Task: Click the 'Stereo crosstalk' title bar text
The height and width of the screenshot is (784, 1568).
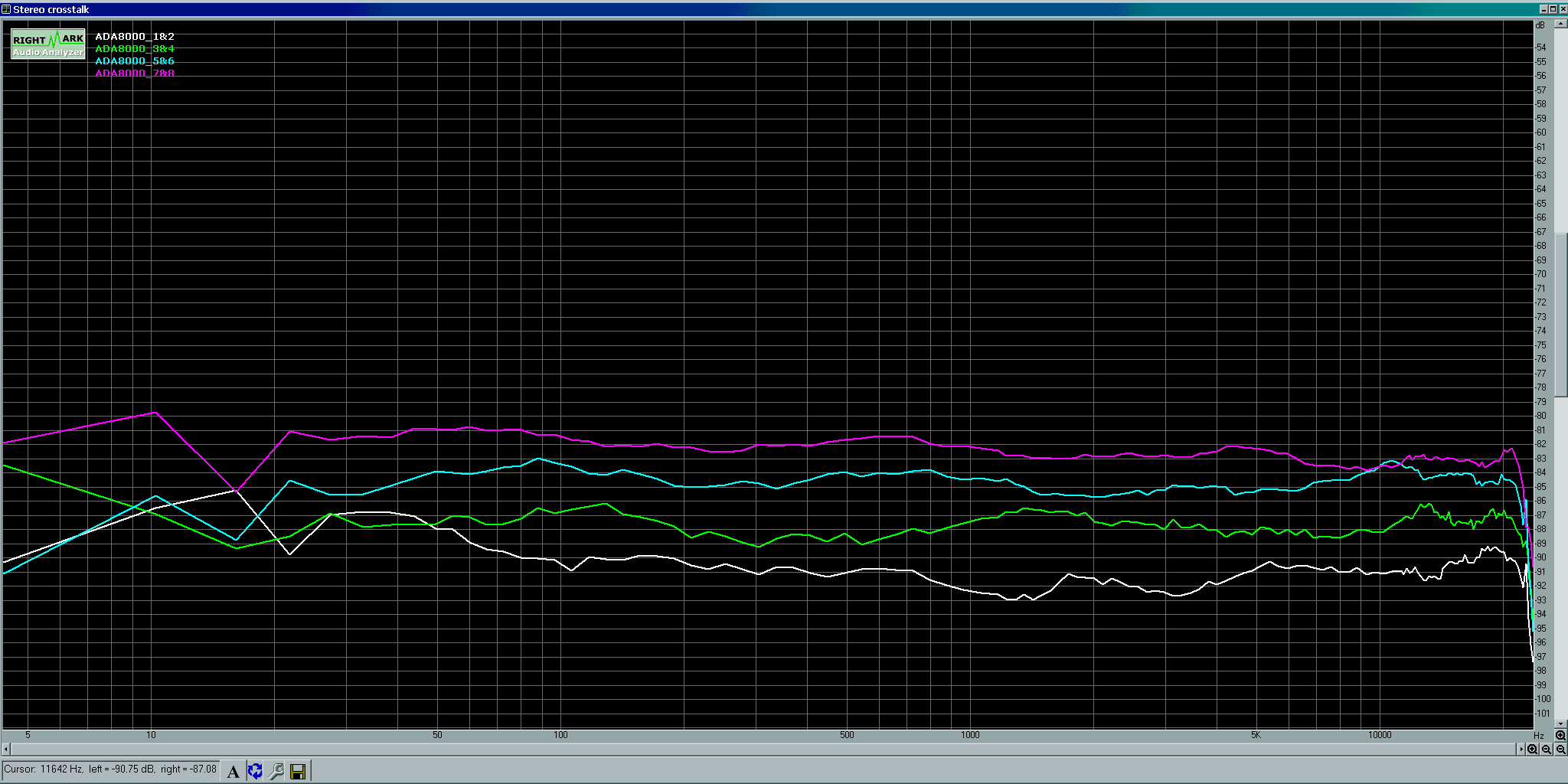Action: point(51,9)
